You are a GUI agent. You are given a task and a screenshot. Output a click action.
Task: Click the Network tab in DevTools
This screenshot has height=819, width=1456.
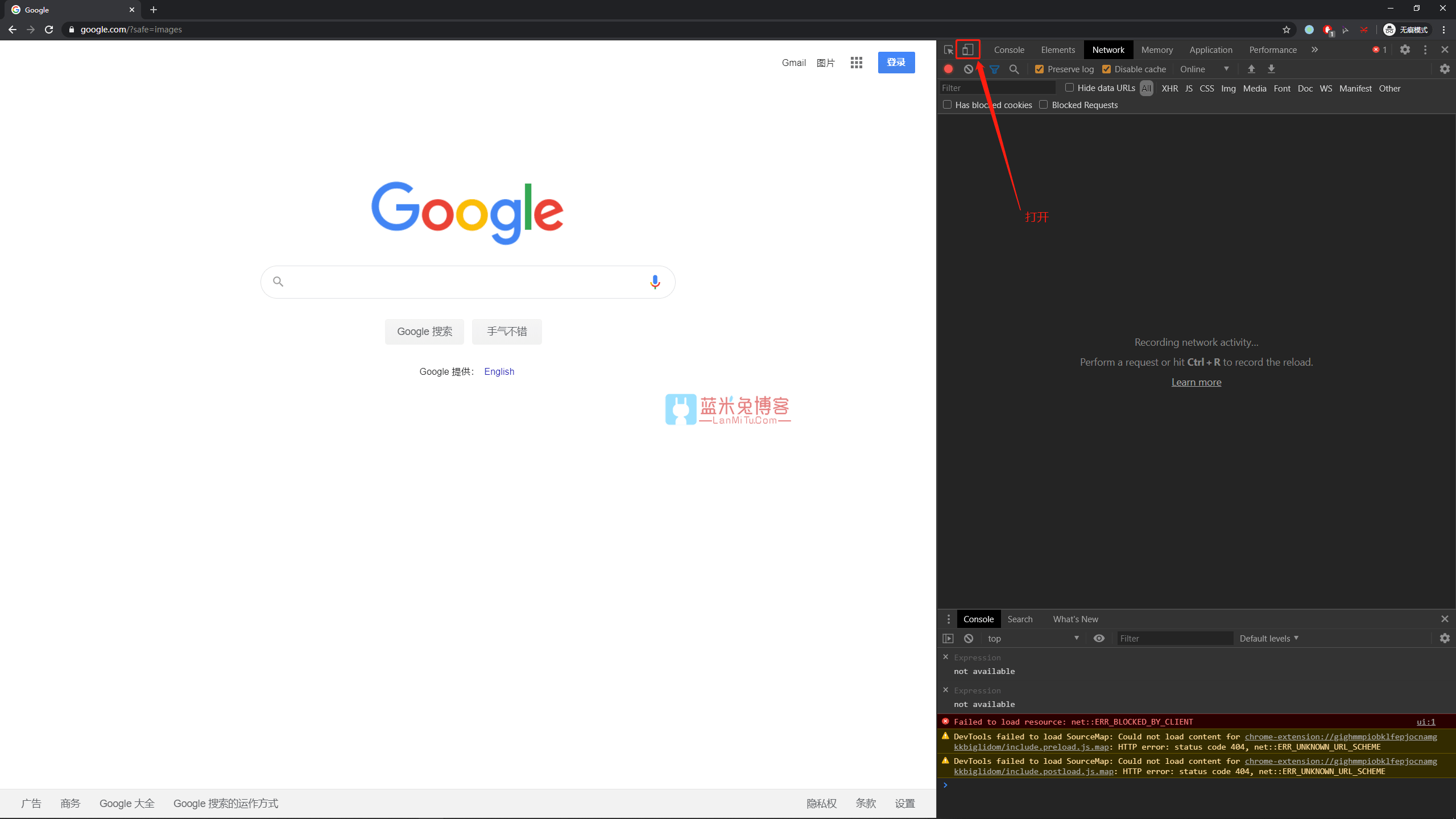point(1107,49)
